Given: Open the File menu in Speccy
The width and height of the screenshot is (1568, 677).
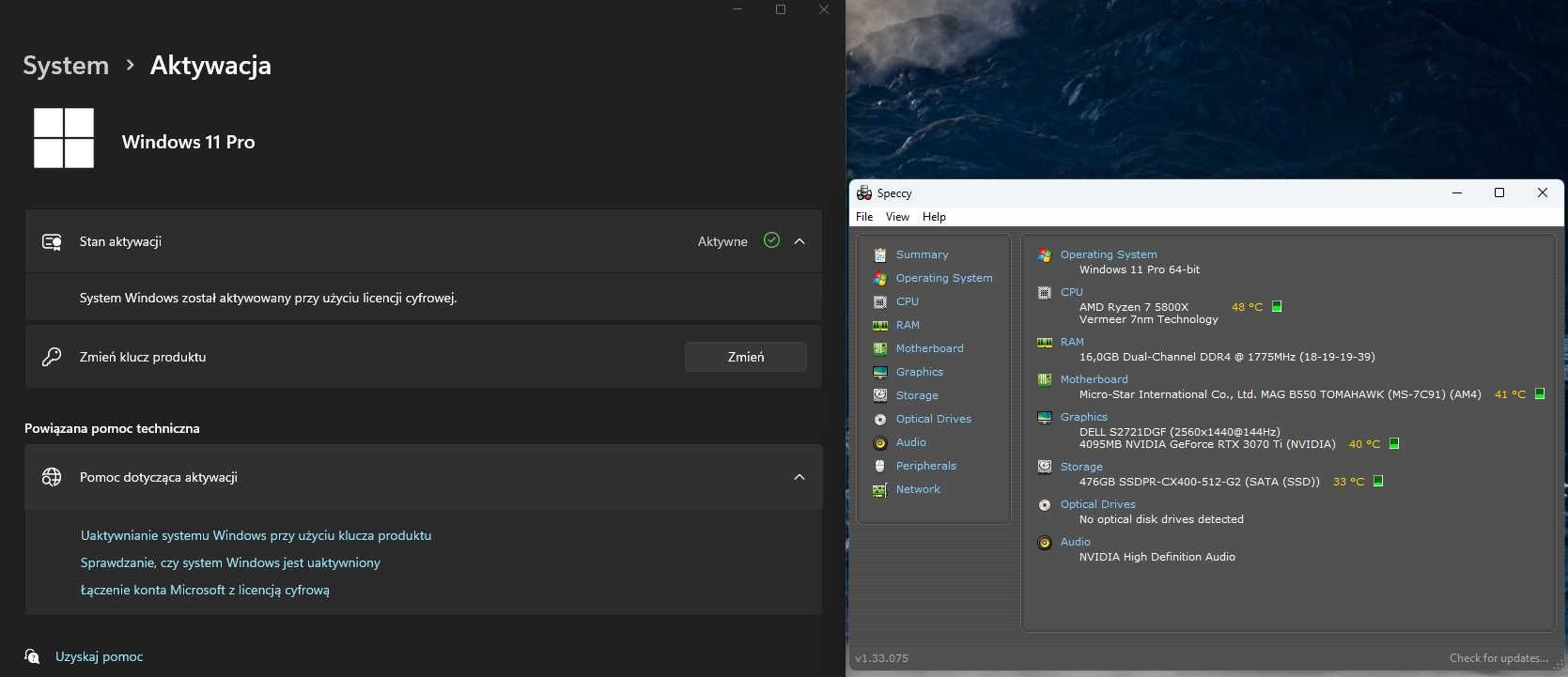Looking at the screenshot, I should click(864, 217).
